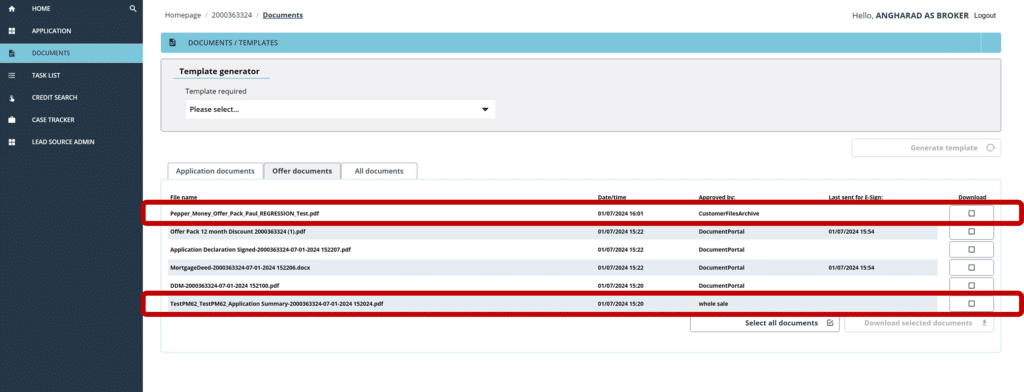Click Homepage breadcrumb link
This screenshot has width=1024, height=392.
click(x=183, y=15)
